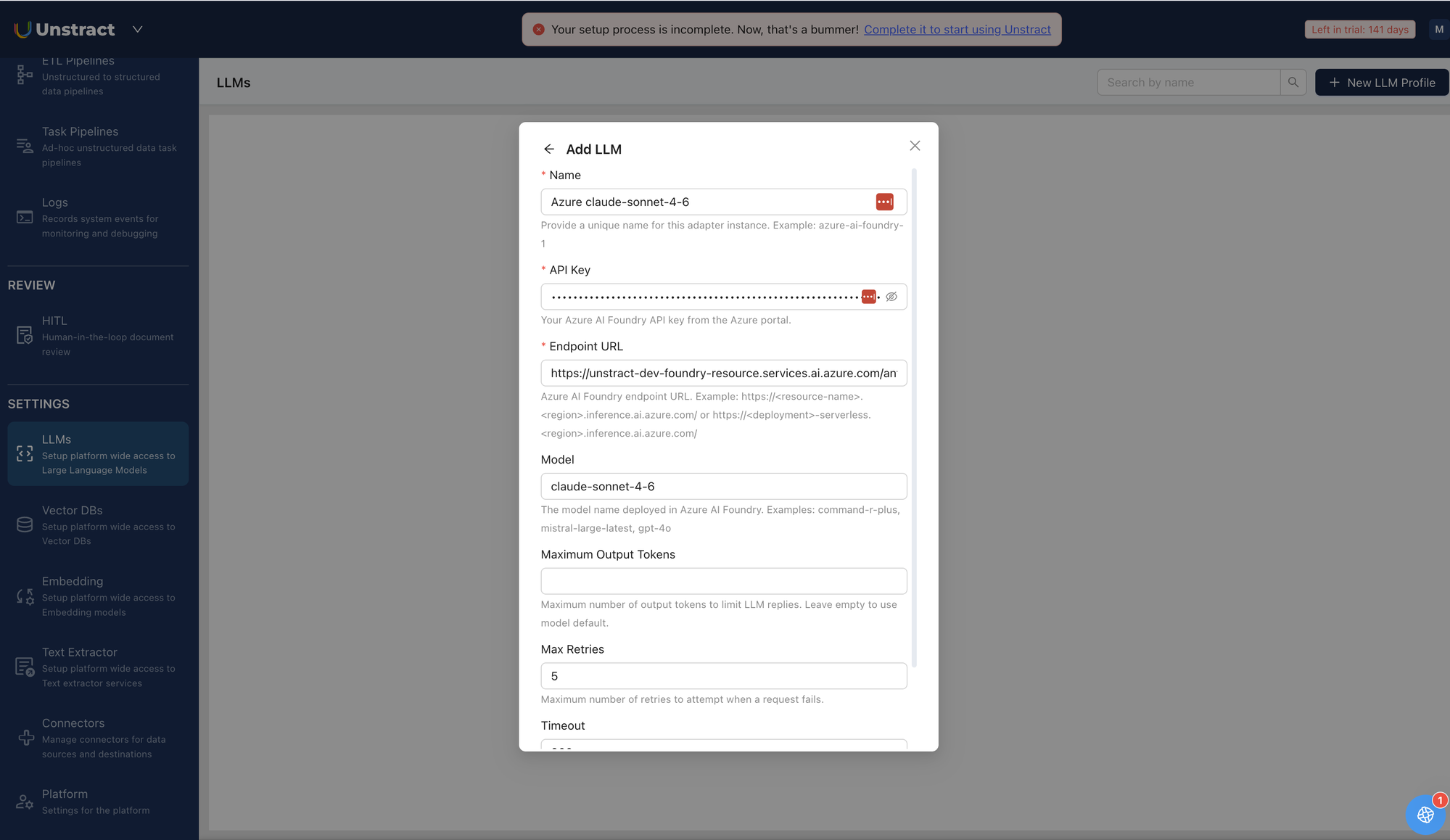Click the Maximum Output Tokens input field
This screenshot has width=1450, height=840.
point(723,580)
